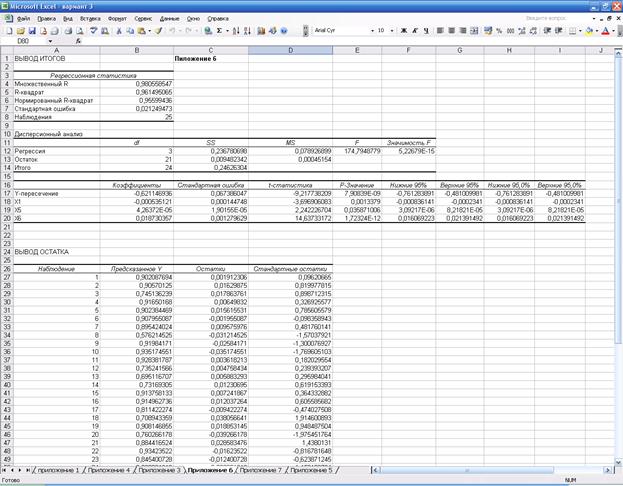
Task: Click the Print icon in the toolbar
Action: pos(68,31)
